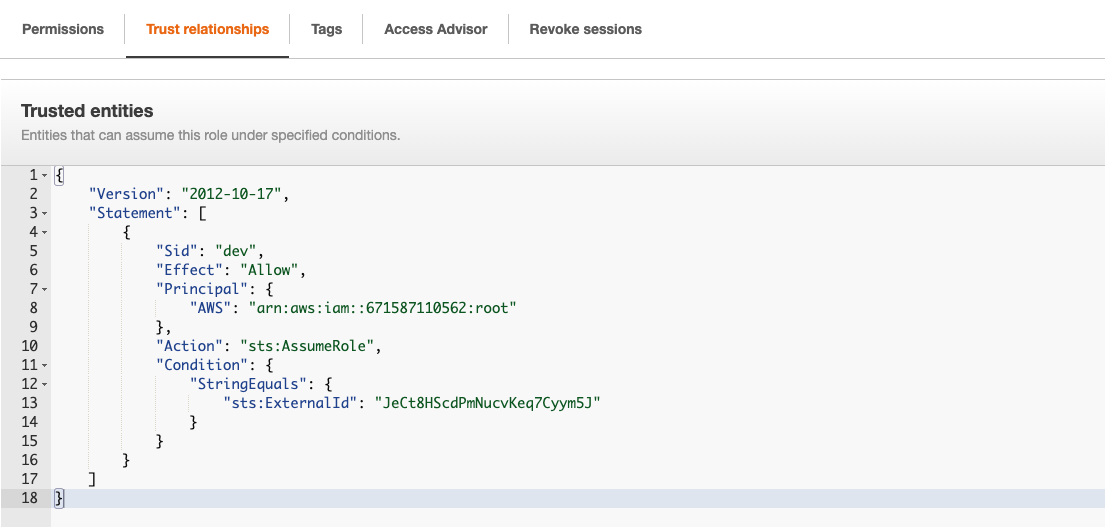This screenshot has height=527, width=1105.
Task: Collapse the root JSON object at line 1
Action: [x=45, y=176]
